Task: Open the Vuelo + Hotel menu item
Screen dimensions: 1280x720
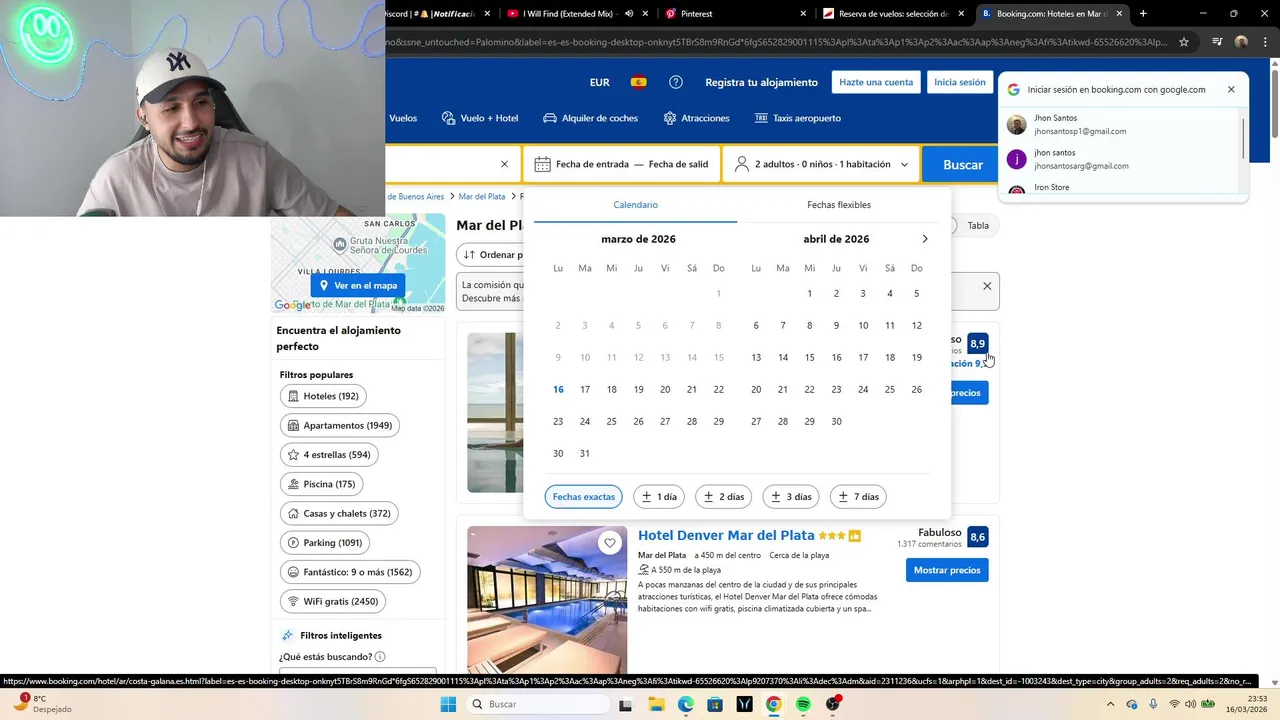Action: point(480,118)
